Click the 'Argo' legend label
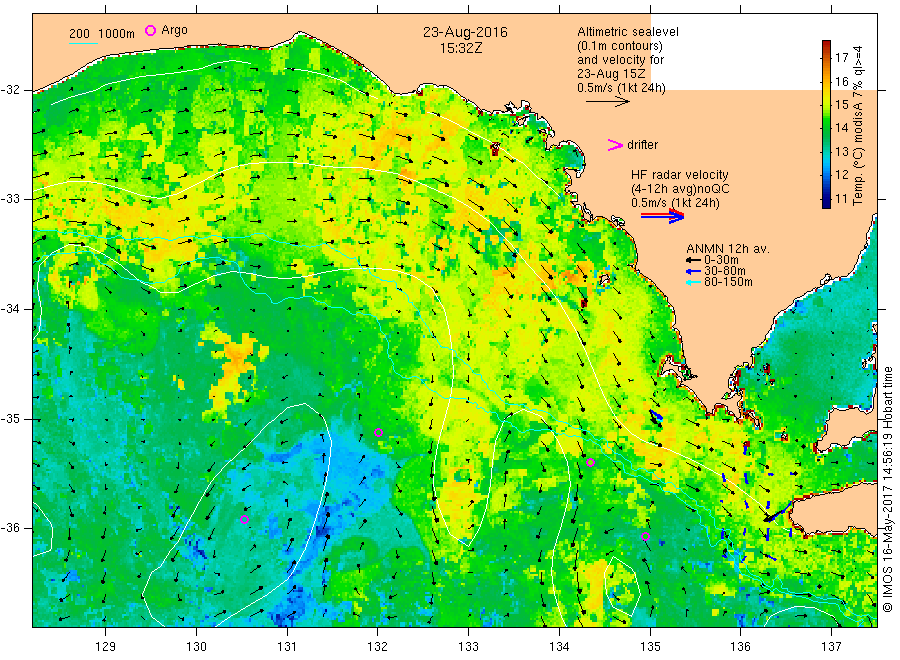 [x=174, y=30]
